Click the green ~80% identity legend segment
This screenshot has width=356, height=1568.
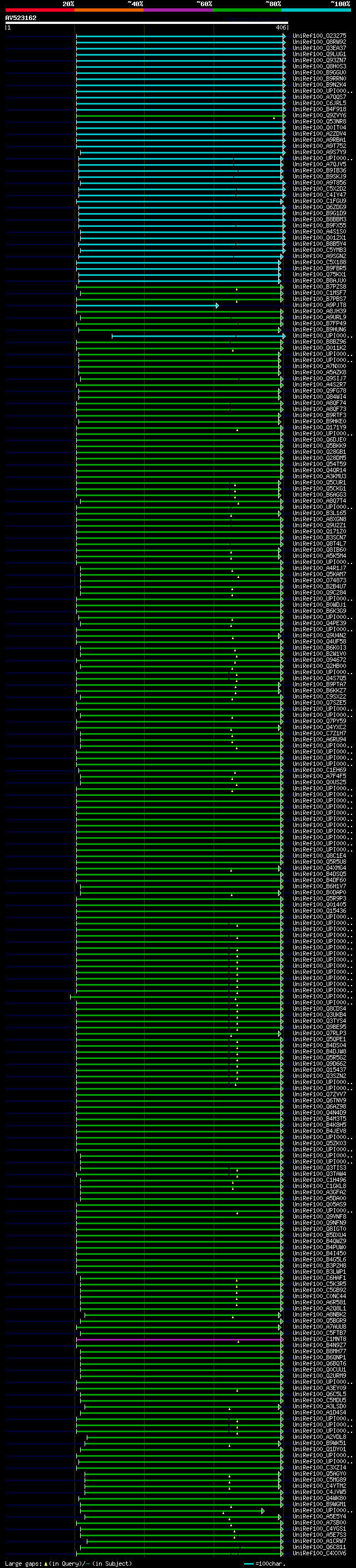pyautogui.click(x=247, y=10)
